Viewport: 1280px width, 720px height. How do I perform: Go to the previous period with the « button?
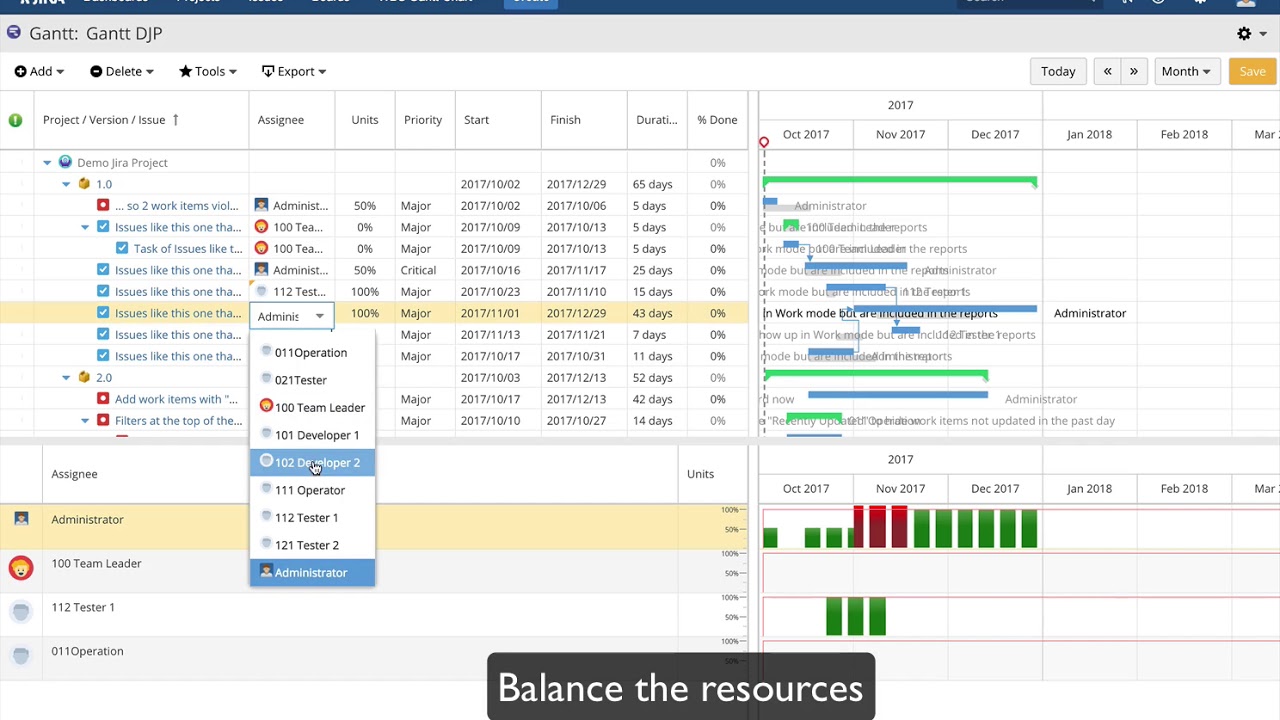(x=1108, y=71)
